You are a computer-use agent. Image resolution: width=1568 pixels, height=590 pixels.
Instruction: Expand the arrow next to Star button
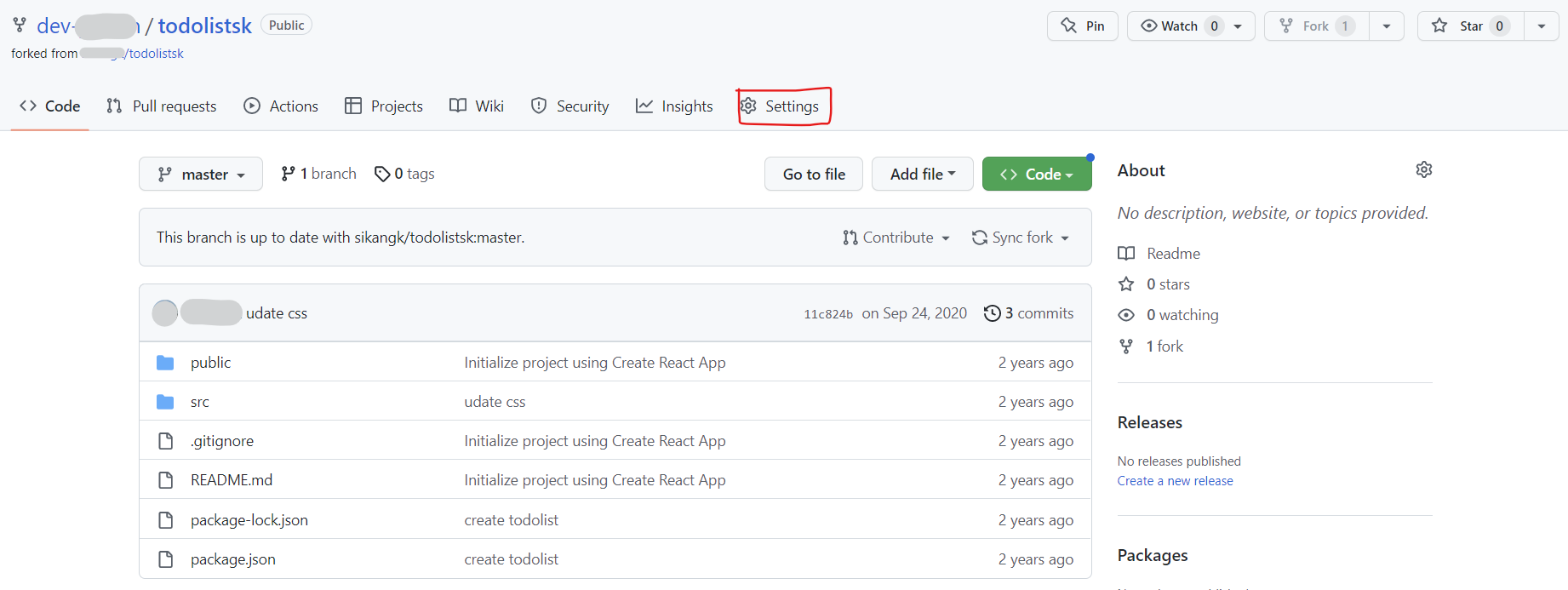point(1542,26)
